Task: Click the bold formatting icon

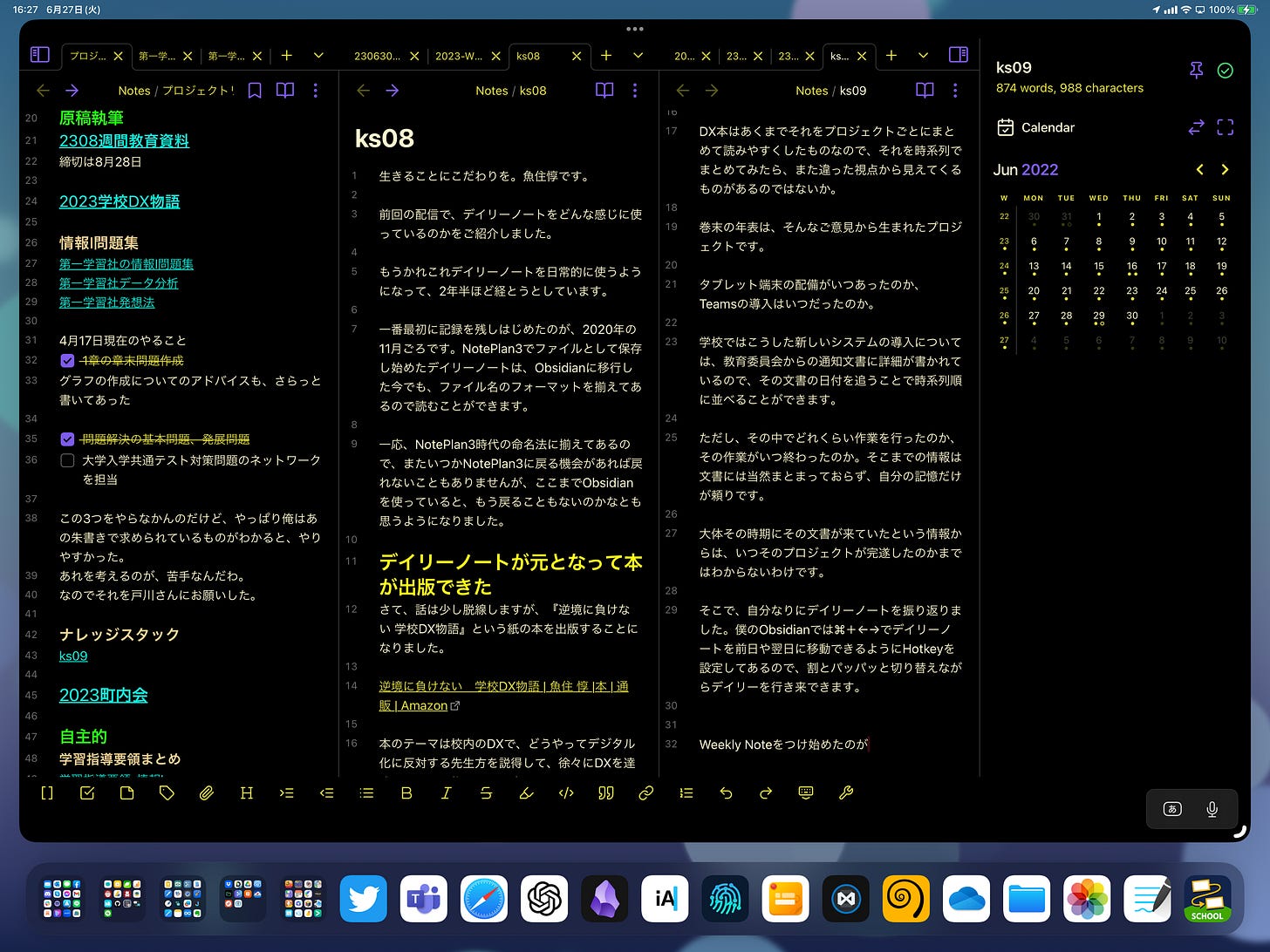Action: pos(406,793)
